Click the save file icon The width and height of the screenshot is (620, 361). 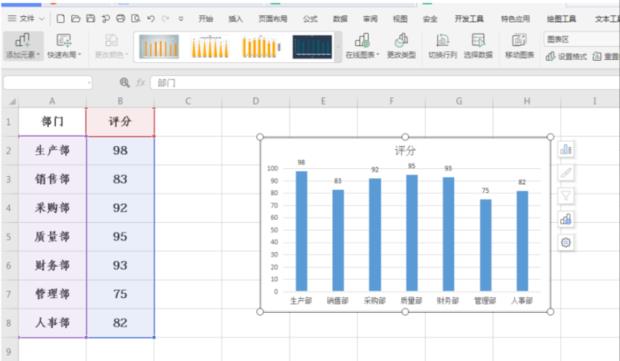(x=91, y=18)
